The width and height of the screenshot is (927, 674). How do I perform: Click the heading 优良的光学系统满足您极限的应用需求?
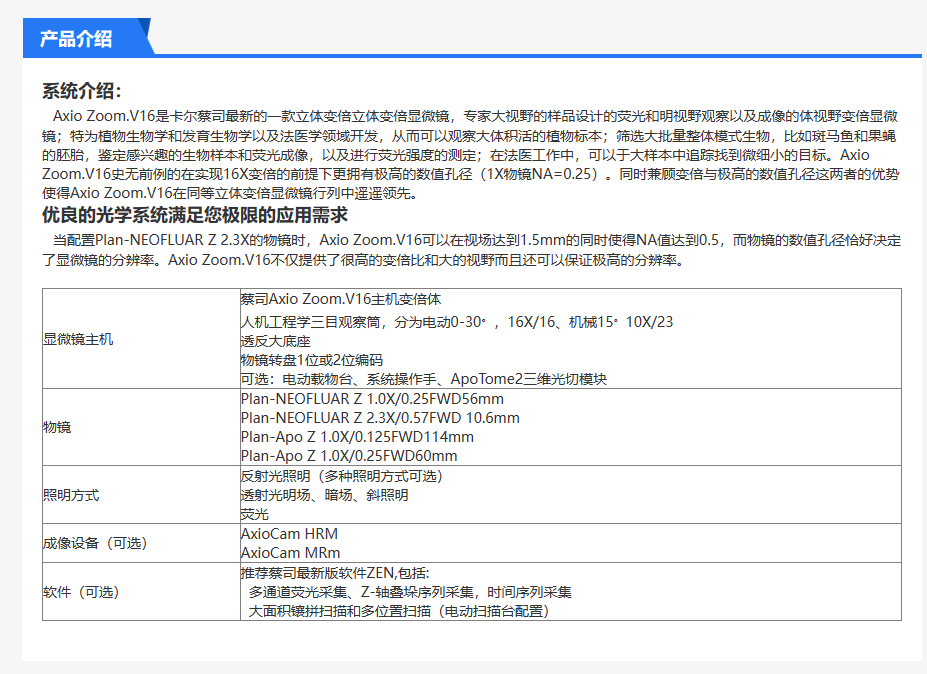coord(195,215)
